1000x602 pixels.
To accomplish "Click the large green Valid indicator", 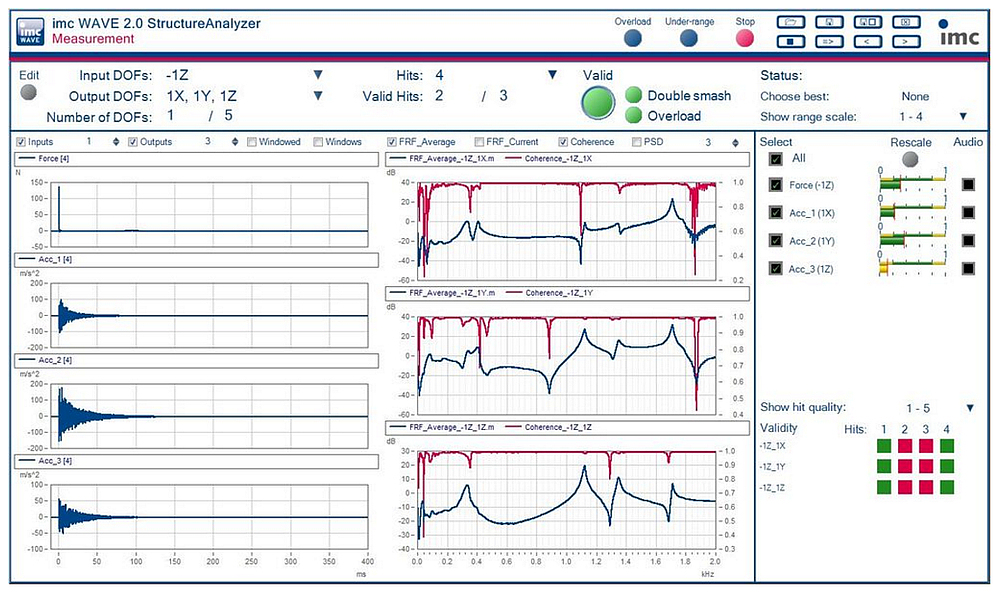I will [598, 103].
